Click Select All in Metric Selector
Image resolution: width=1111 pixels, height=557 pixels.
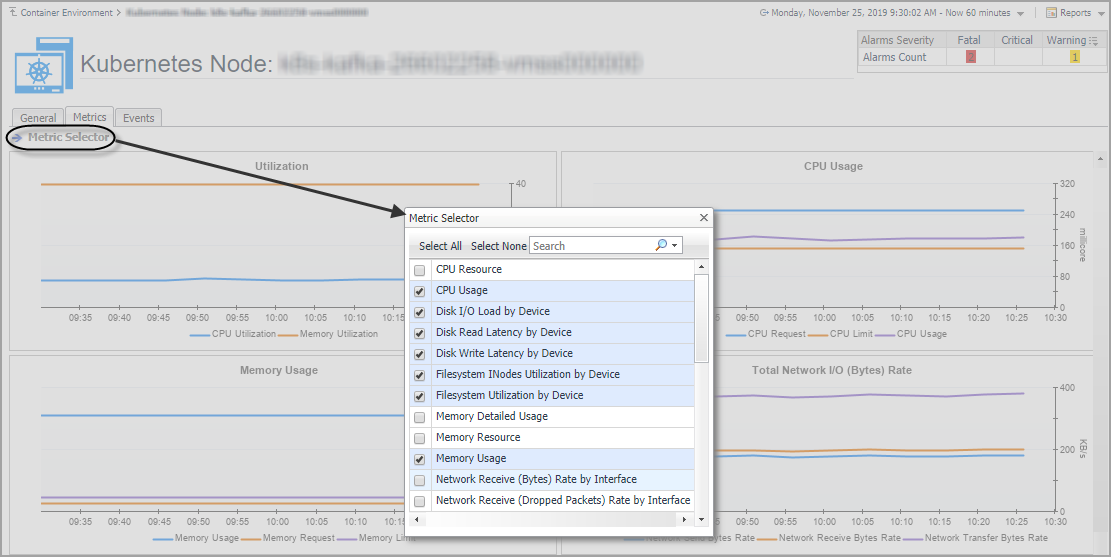pos(440,246)
